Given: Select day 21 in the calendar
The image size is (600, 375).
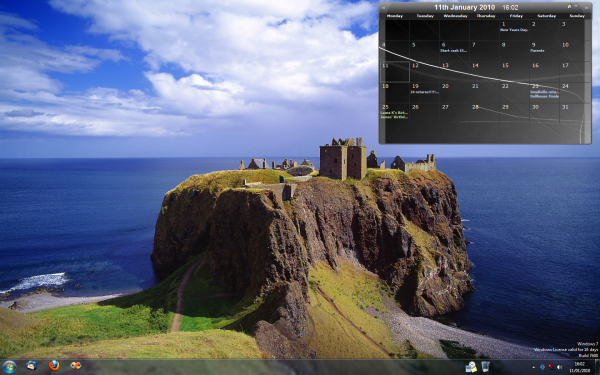Looking at the screenshot, I should tap(484, 93).
